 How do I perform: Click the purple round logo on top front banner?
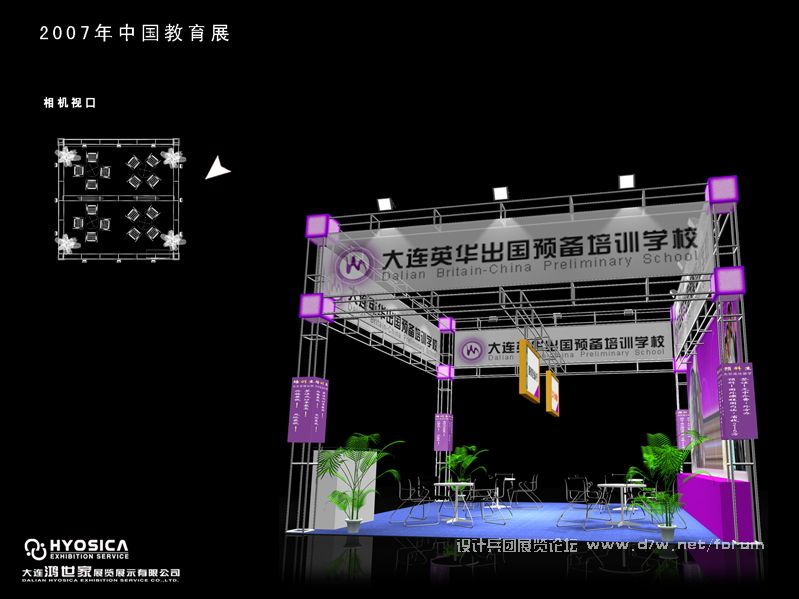pyautogui.click(x=354, y=265)
